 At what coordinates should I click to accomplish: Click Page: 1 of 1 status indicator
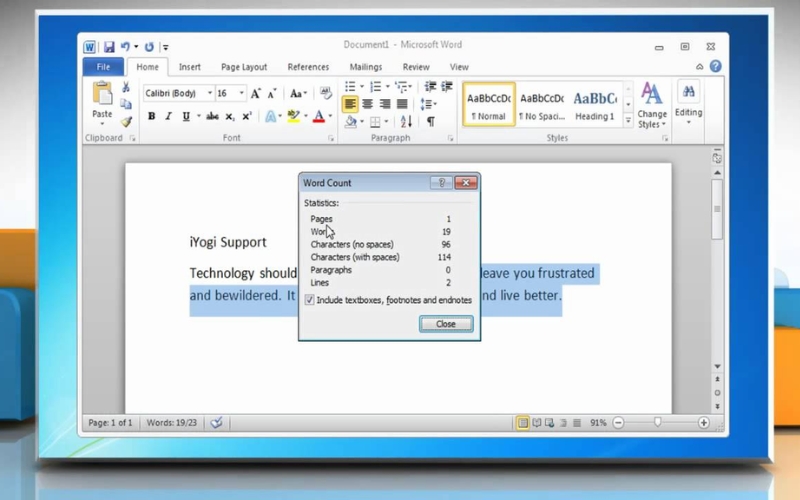click(110, 422)
